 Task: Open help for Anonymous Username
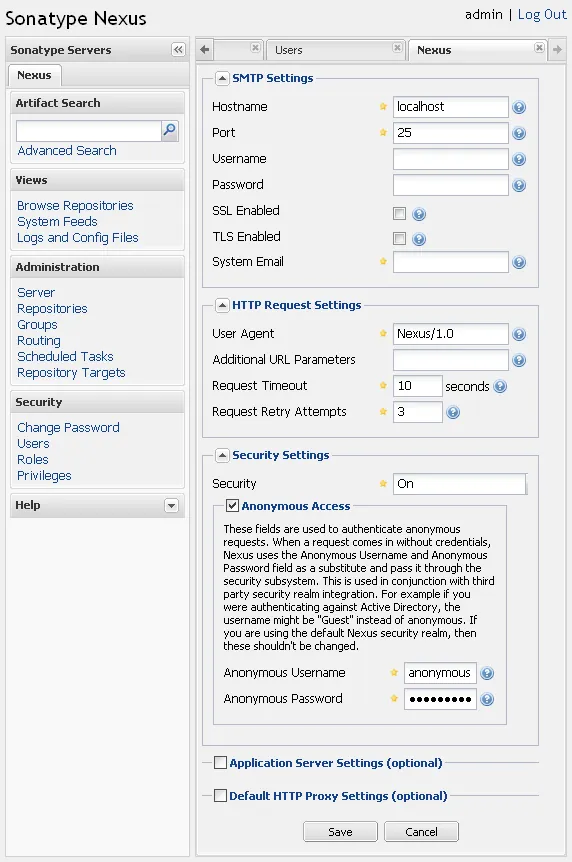coord(487,673)
